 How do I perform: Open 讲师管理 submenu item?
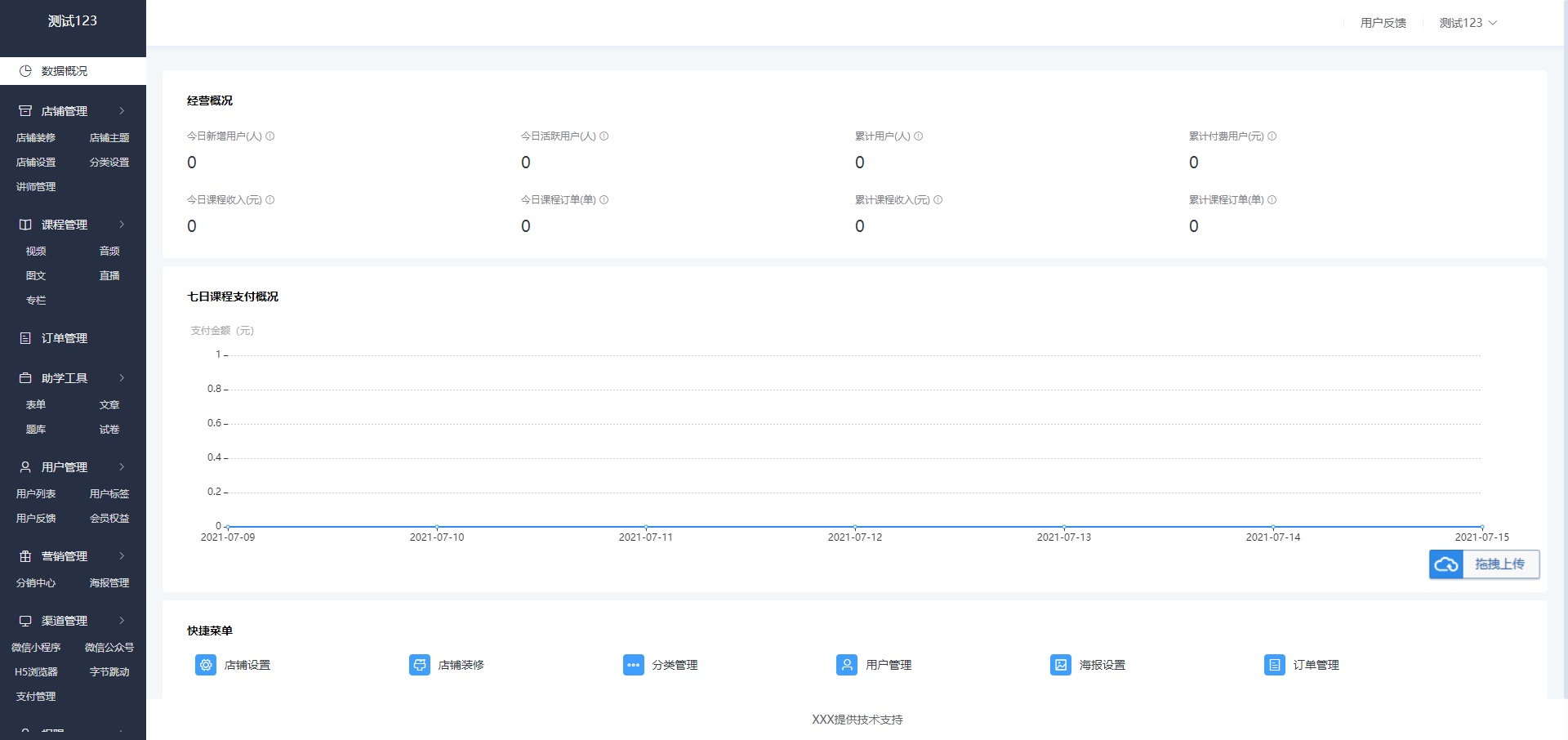(36, 187)
